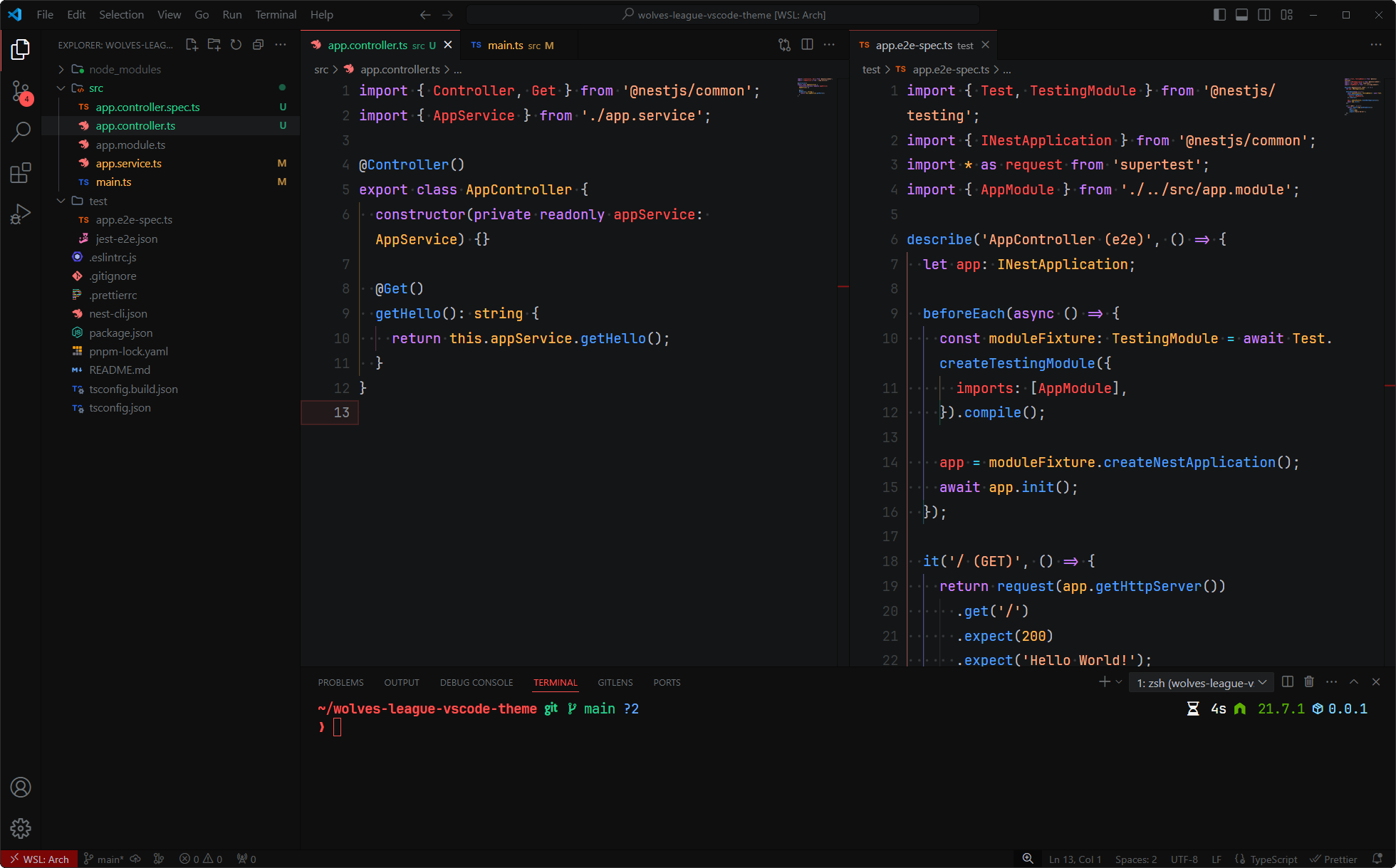Click the Split Editor icon in tab bar

coord(807,44)
